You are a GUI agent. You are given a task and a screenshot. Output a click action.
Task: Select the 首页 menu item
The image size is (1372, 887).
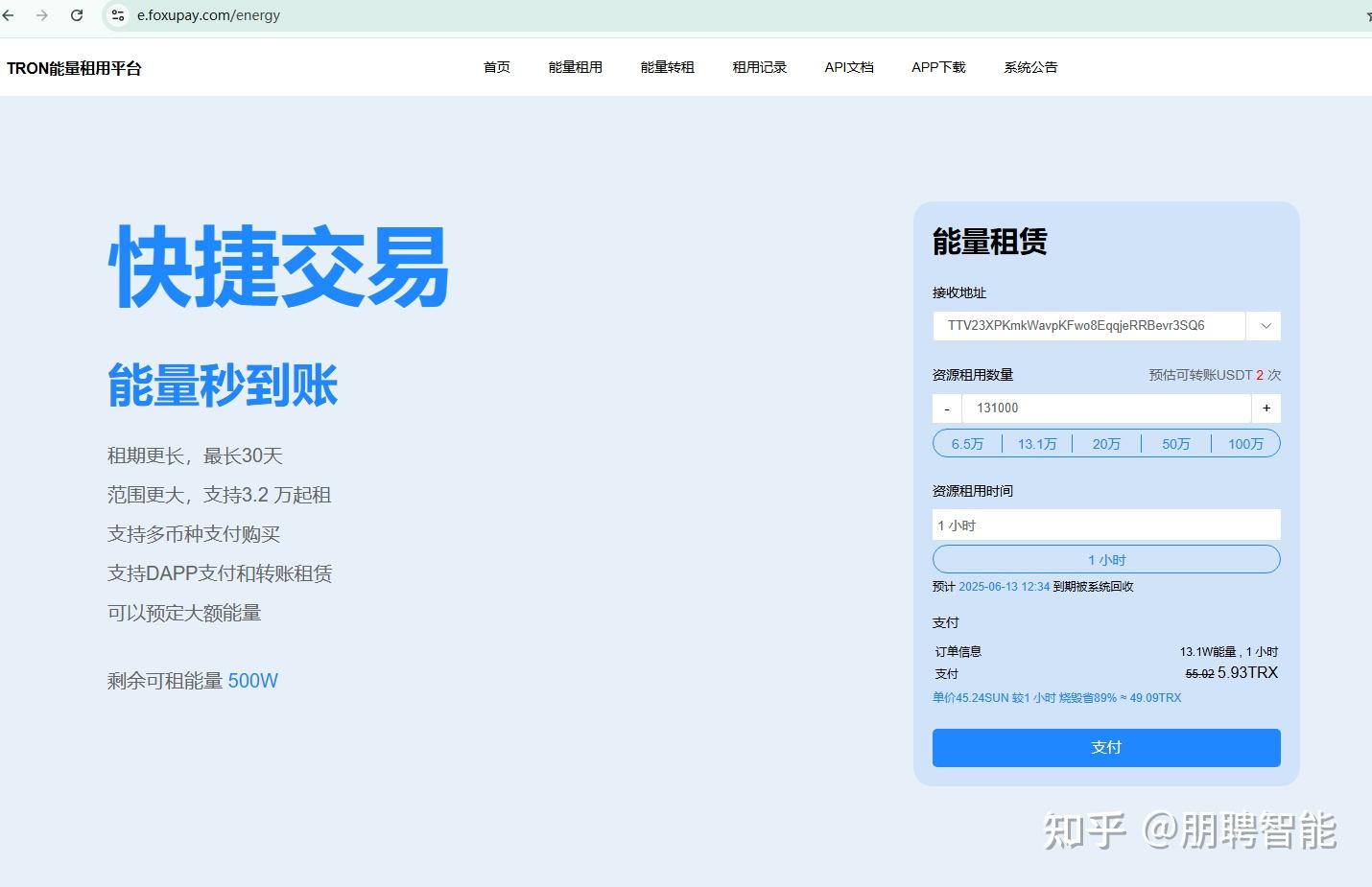coord(496,67)
